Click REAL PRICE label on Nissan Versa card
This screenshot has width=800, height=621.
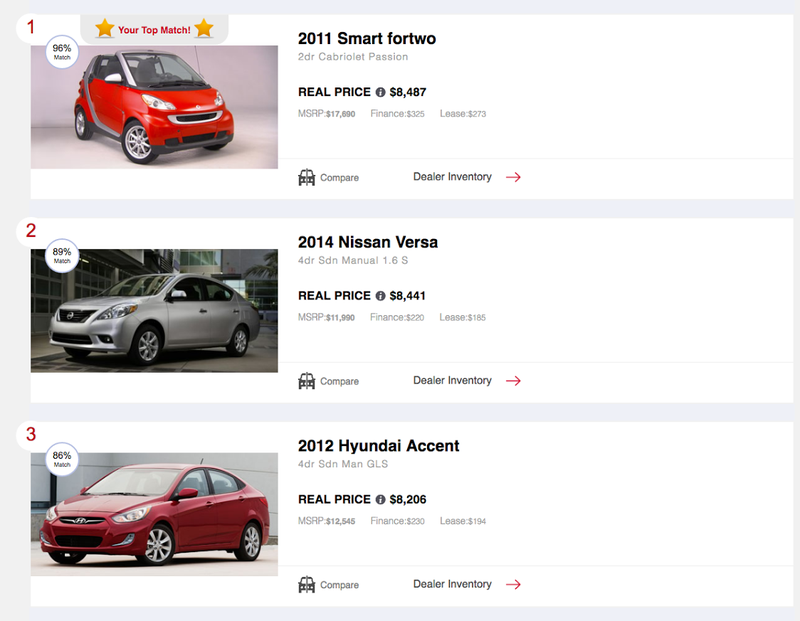[334, 296]
